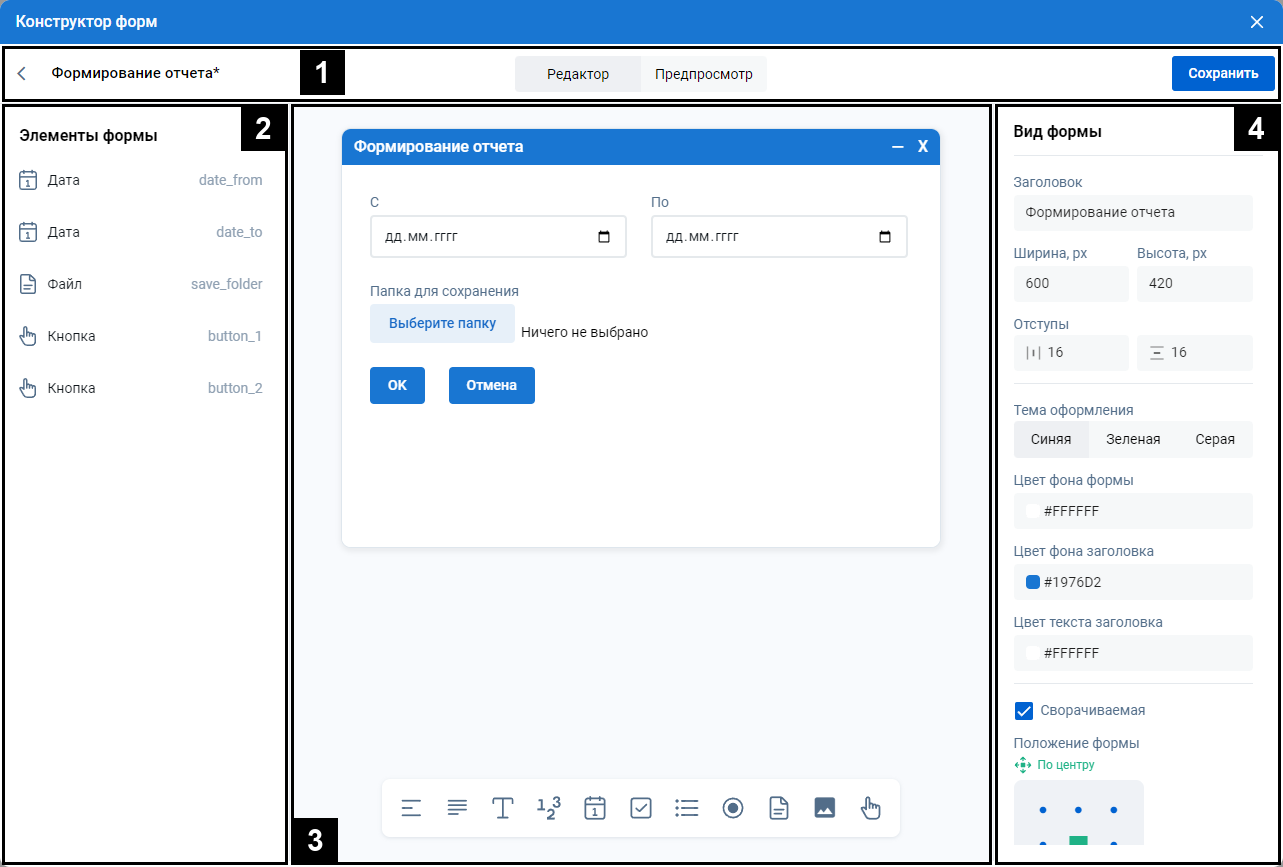The height and width of the screenshot is (867, 1283).
Task: Open the Цвет фона формы color swatch
Action: (x=1033, y=511)
